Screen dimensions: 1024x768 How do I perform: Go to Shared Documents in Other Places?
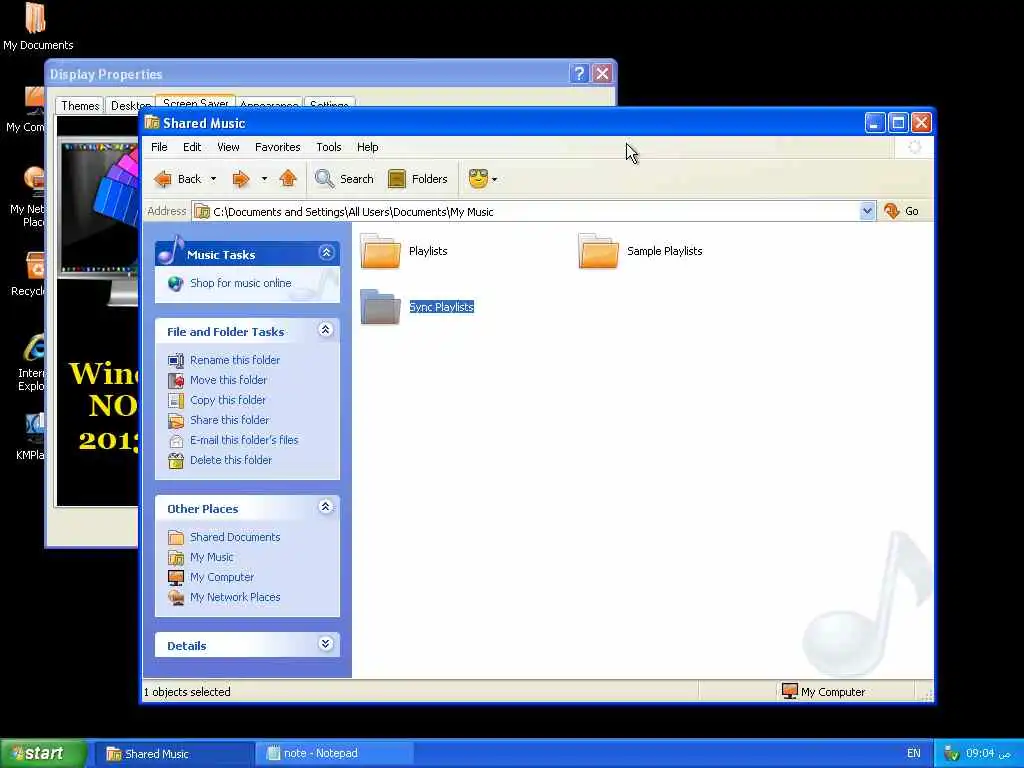click(x=234, y=537)
